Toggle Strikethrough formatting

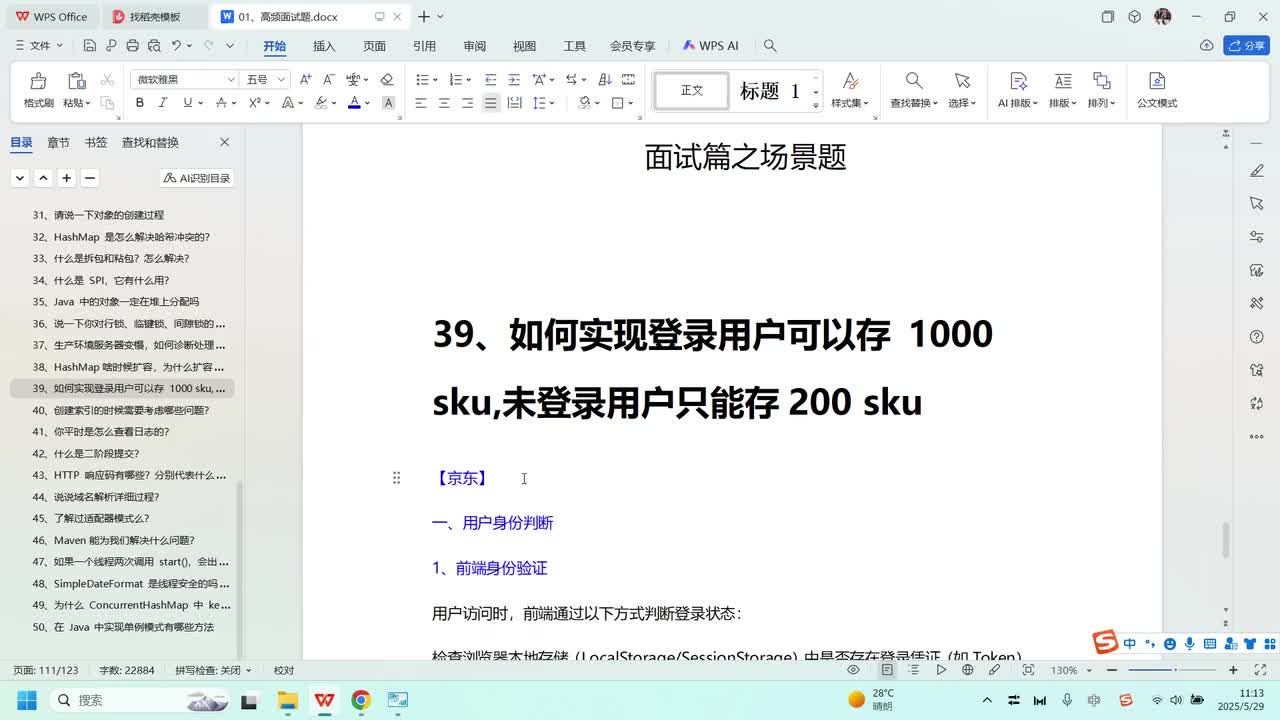click(x=219, y=103)
